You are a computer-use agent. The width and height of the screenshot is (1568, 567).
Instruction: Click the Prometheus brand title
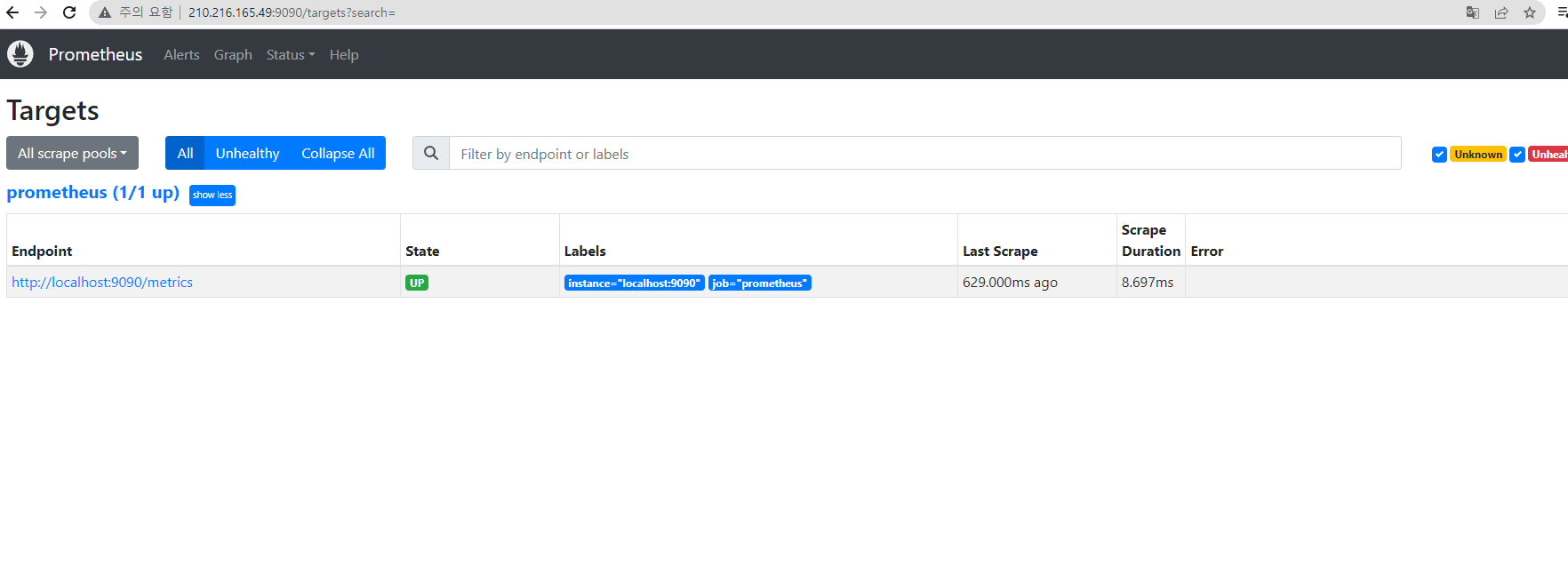coord(95,54)
